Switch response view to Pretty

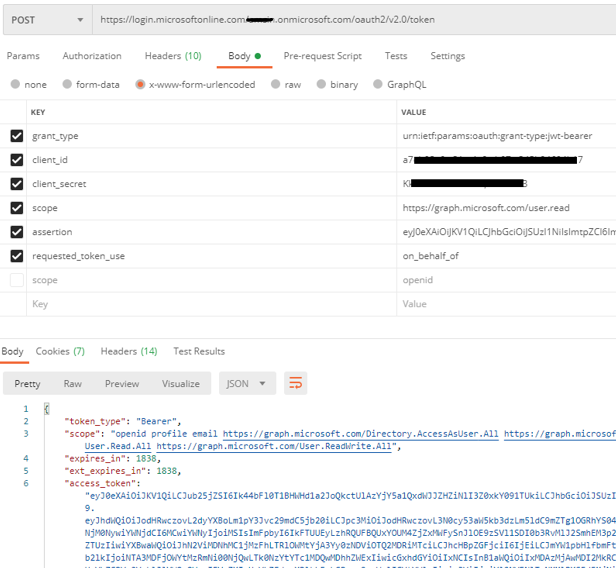coord(28,384)
